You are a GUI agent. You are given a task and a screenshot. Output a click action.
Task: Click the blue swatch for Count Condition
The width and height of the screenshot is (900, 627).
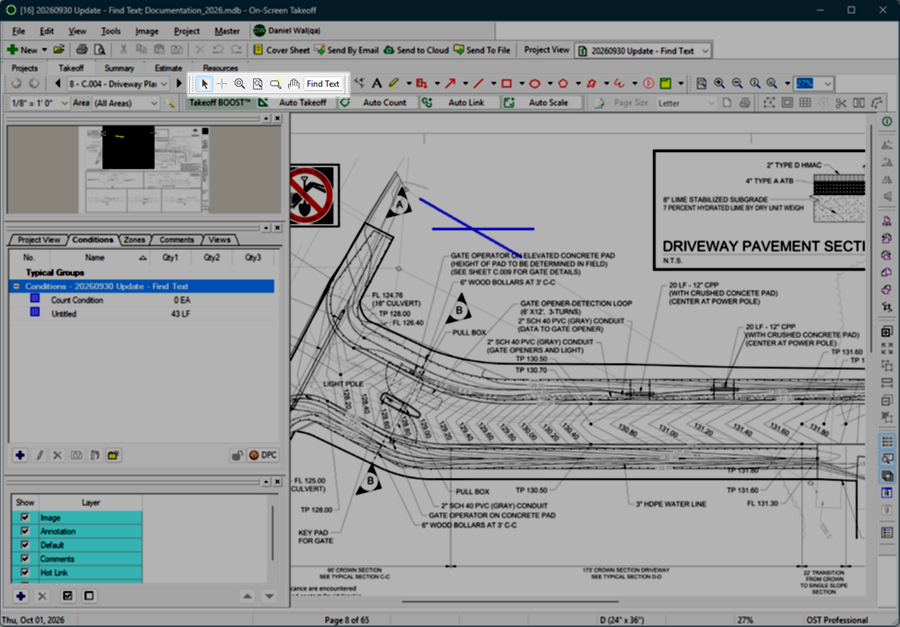click(x=35, y=299)
